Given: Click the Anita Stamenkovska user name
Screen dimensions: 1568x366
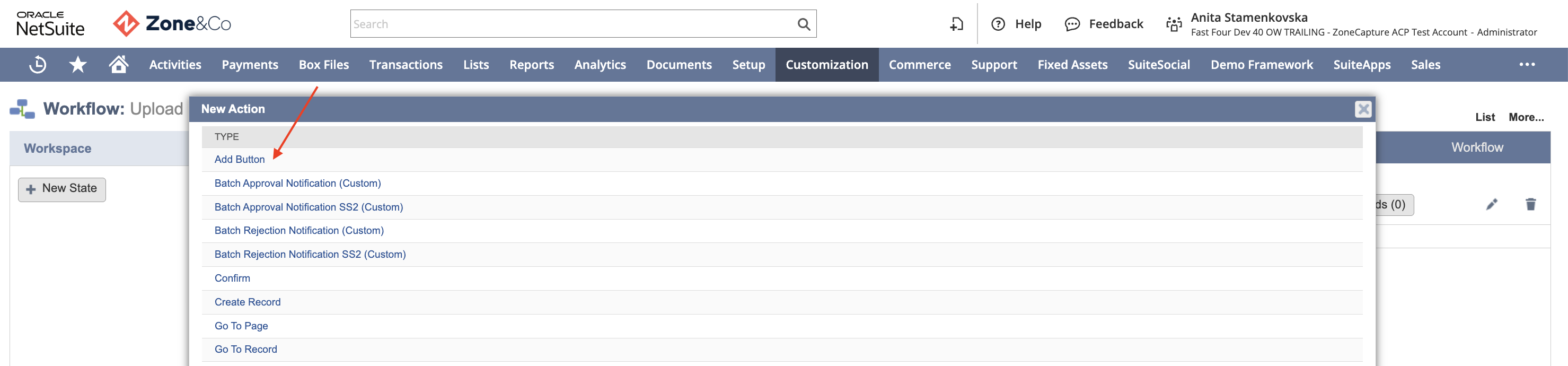Looking at the screenshot, I should point(1248,18).
